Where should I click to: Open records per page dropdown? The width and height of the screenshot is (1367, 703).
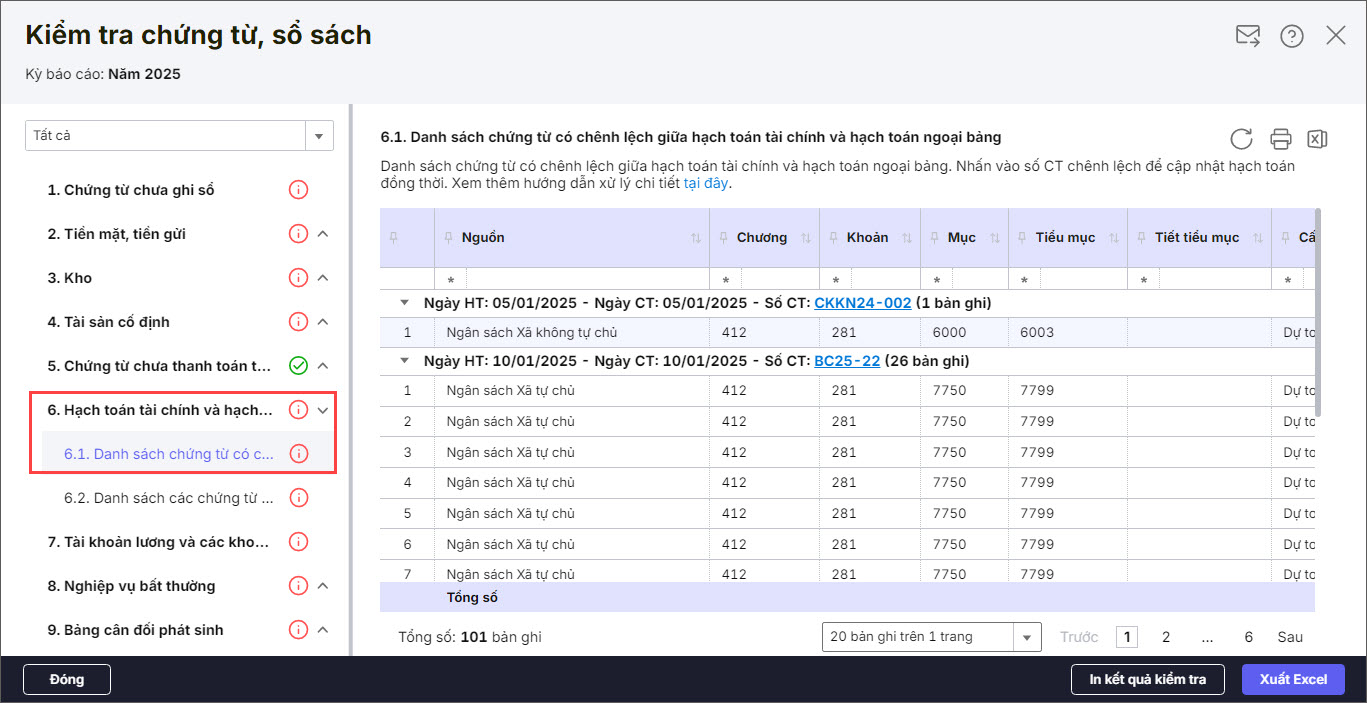click(1027, 637)
